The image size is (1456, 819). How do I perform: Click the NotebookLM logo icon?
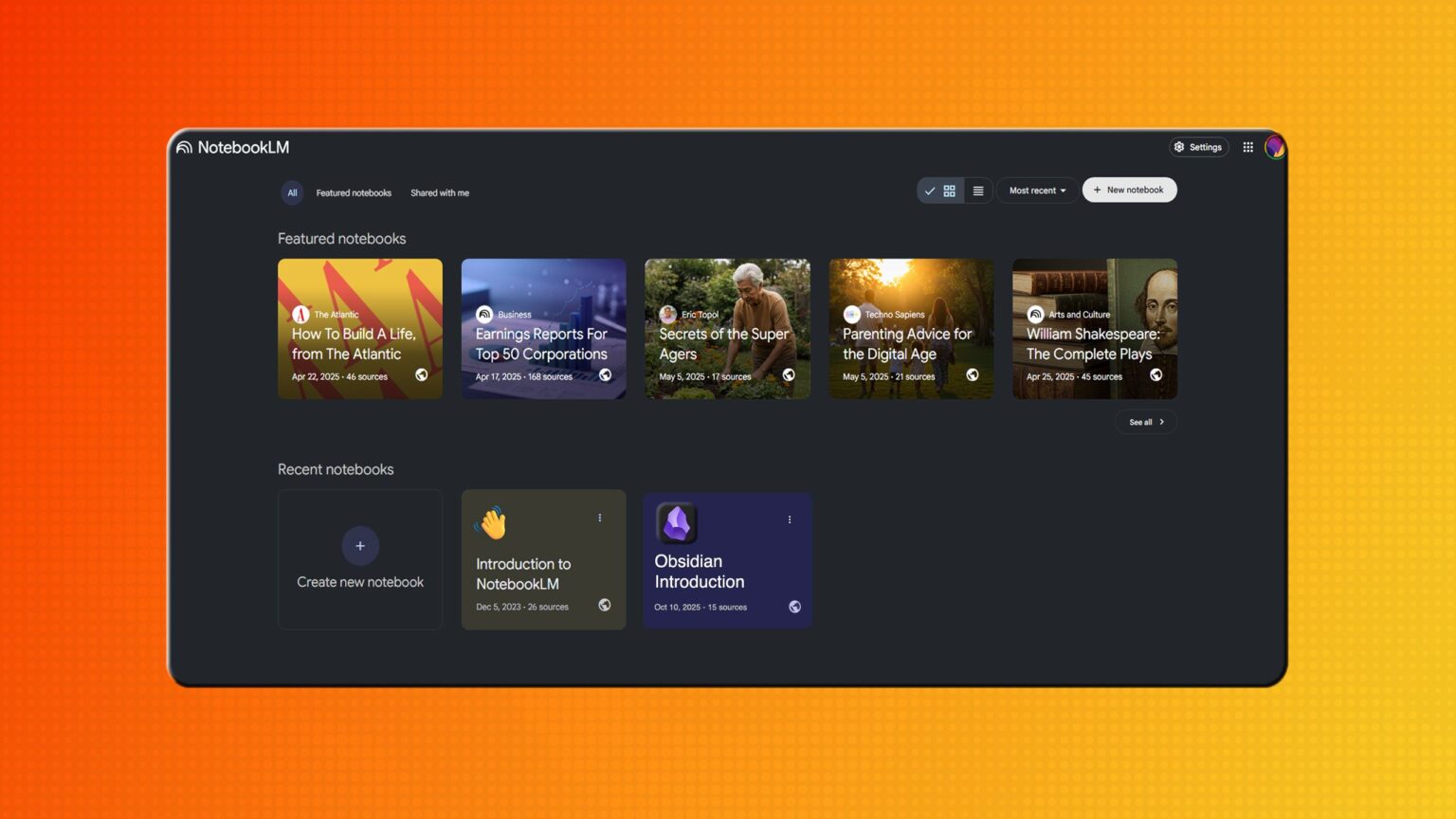tap(185, 148)
